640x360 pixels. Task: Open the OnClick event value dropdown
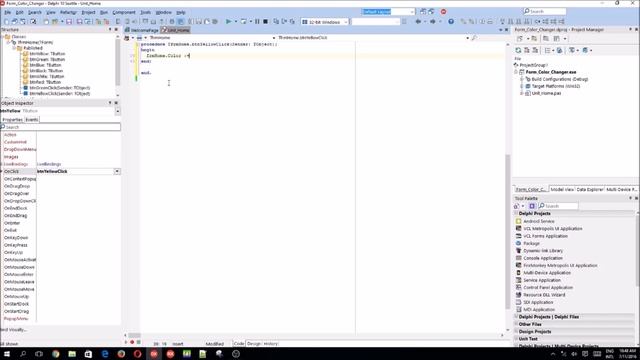[117, 171]
